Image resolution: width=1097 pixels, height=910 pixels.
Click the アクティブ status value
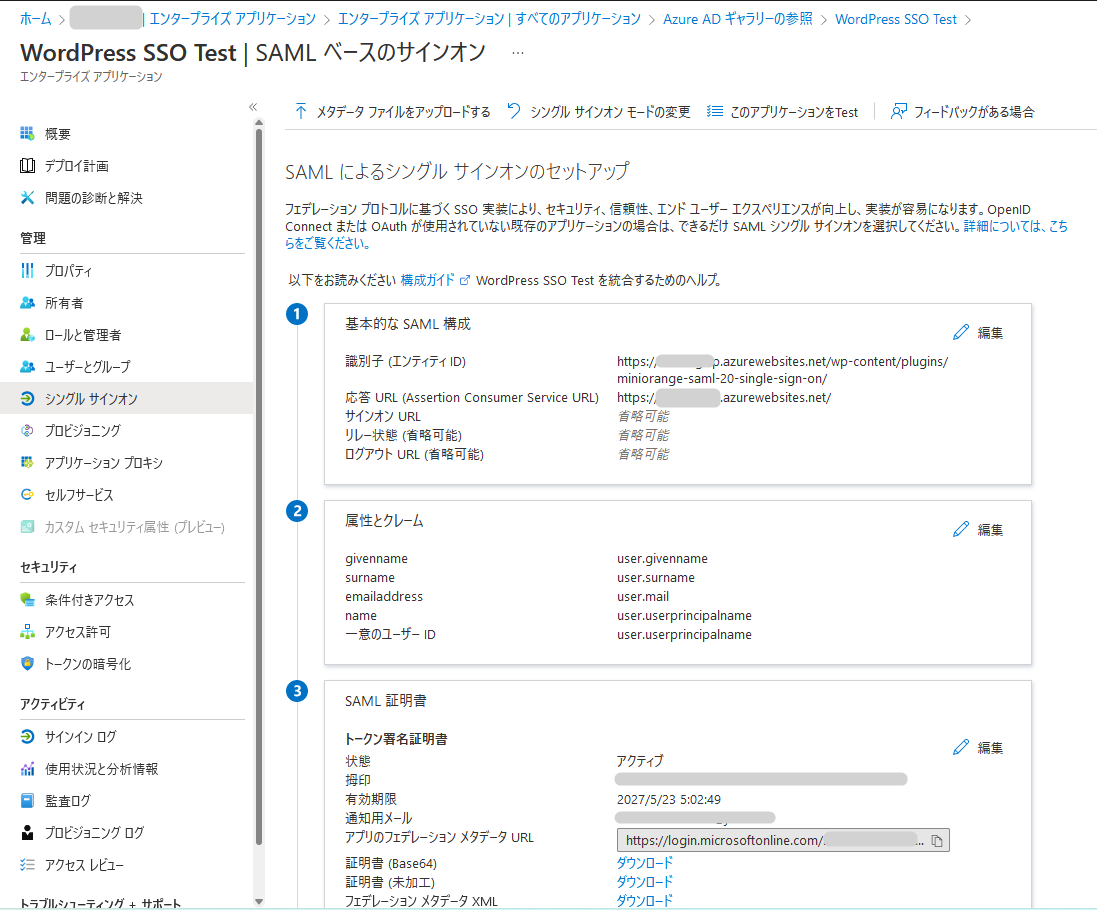pos(639,761)
